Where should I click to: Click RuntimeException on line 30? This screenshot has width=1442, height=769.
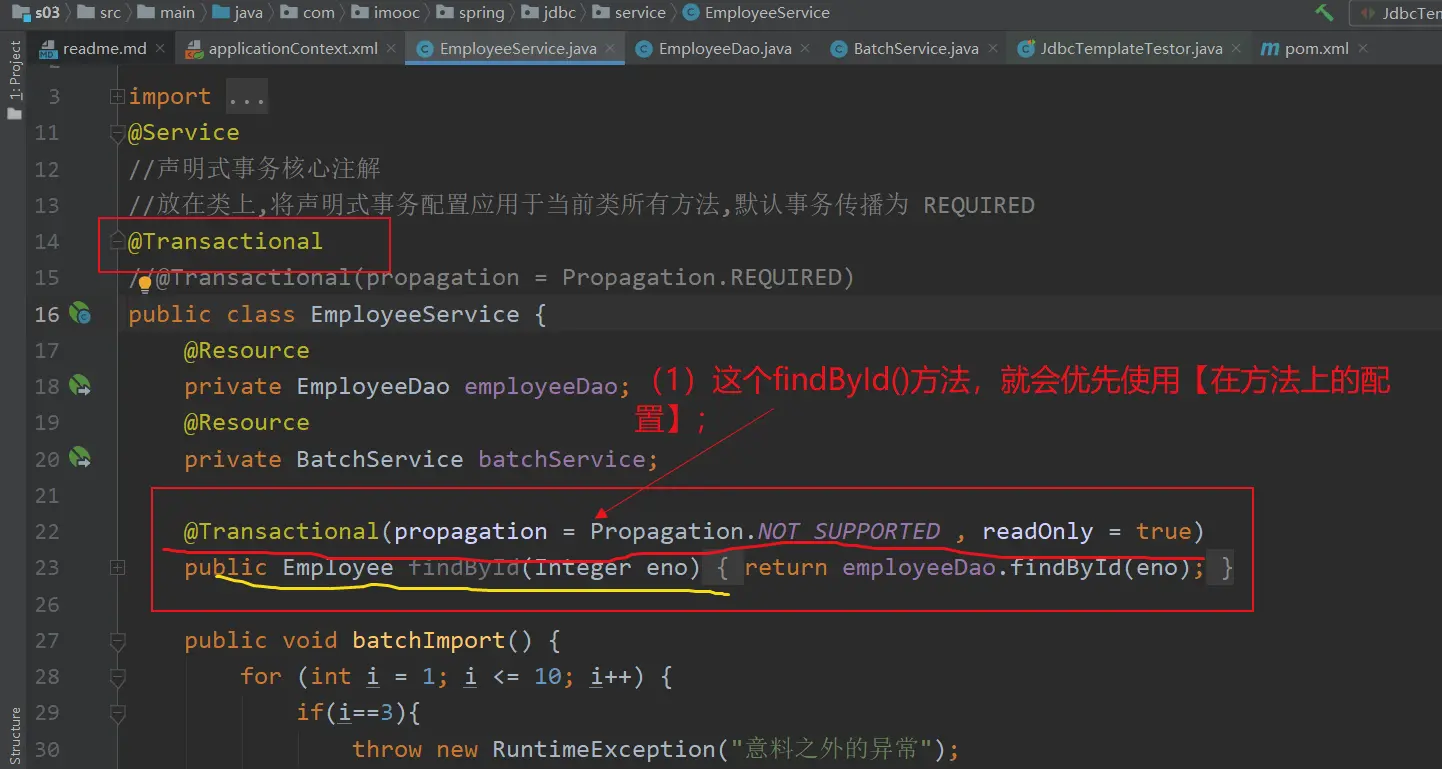coord(603,749)
